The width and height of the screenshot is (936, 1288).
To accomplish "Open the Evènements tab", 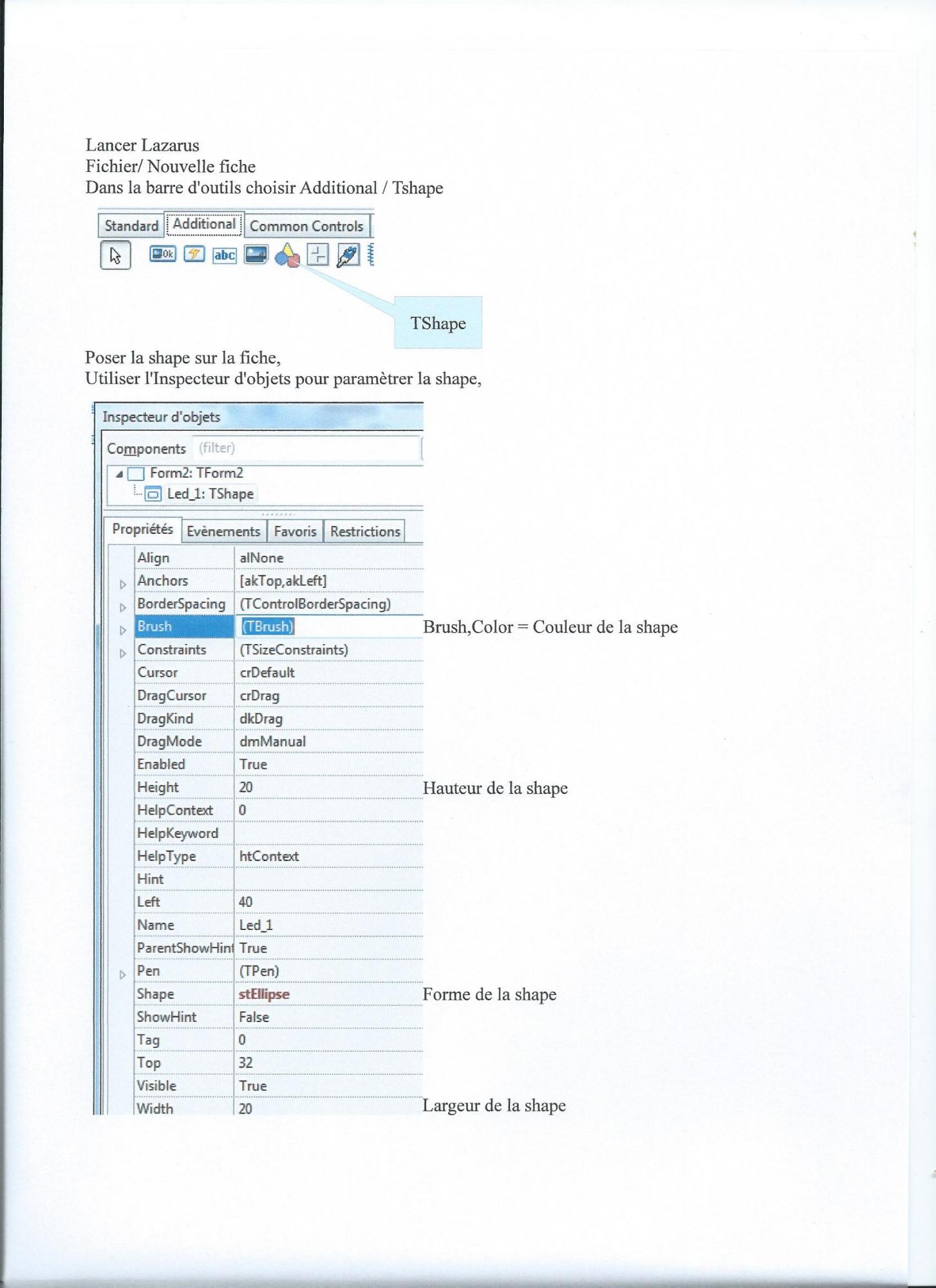I will 223,531.
